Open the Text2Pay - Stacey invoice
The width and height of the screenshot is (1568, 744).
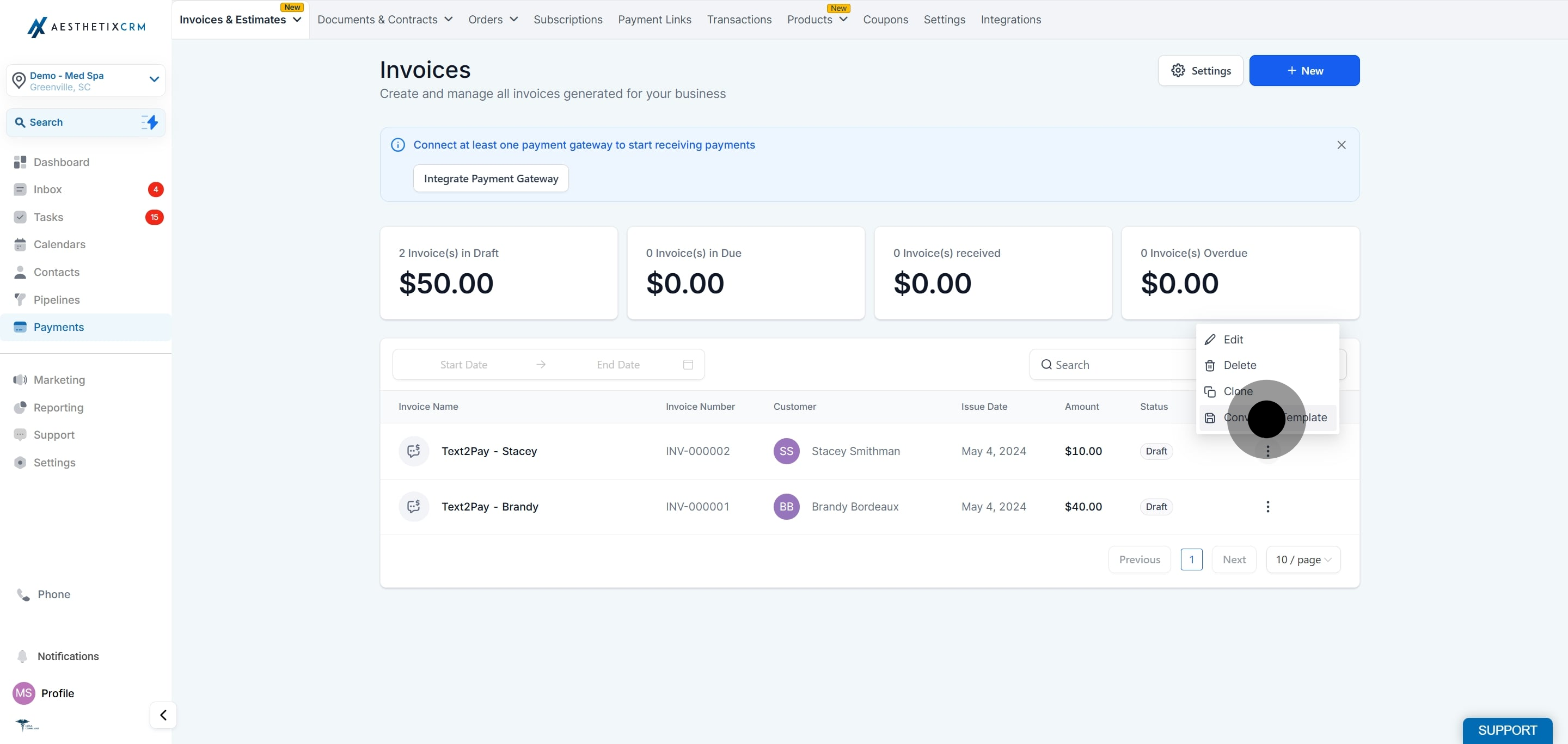489,451
